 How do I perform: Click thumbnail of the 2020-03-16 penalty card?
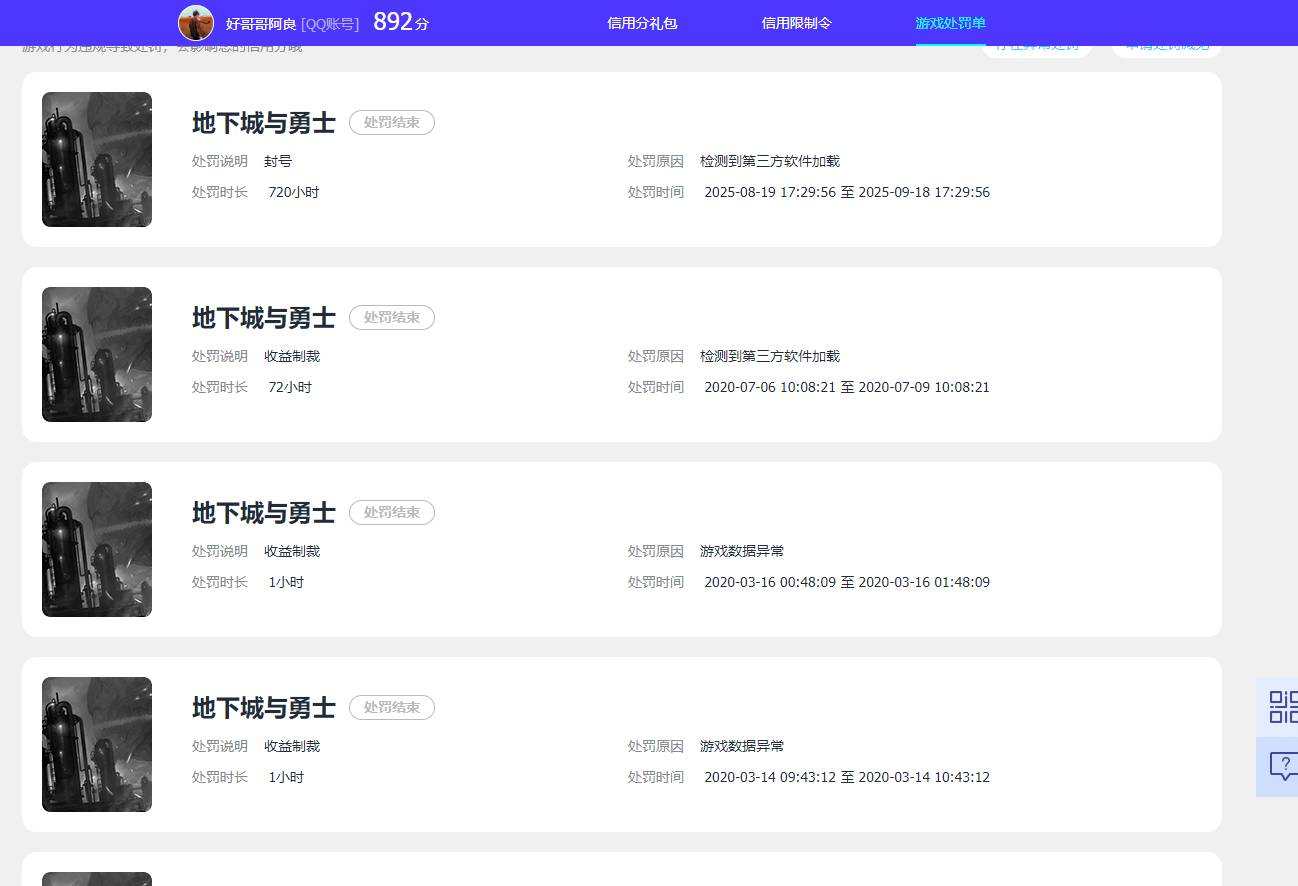(x=97, y=549)
